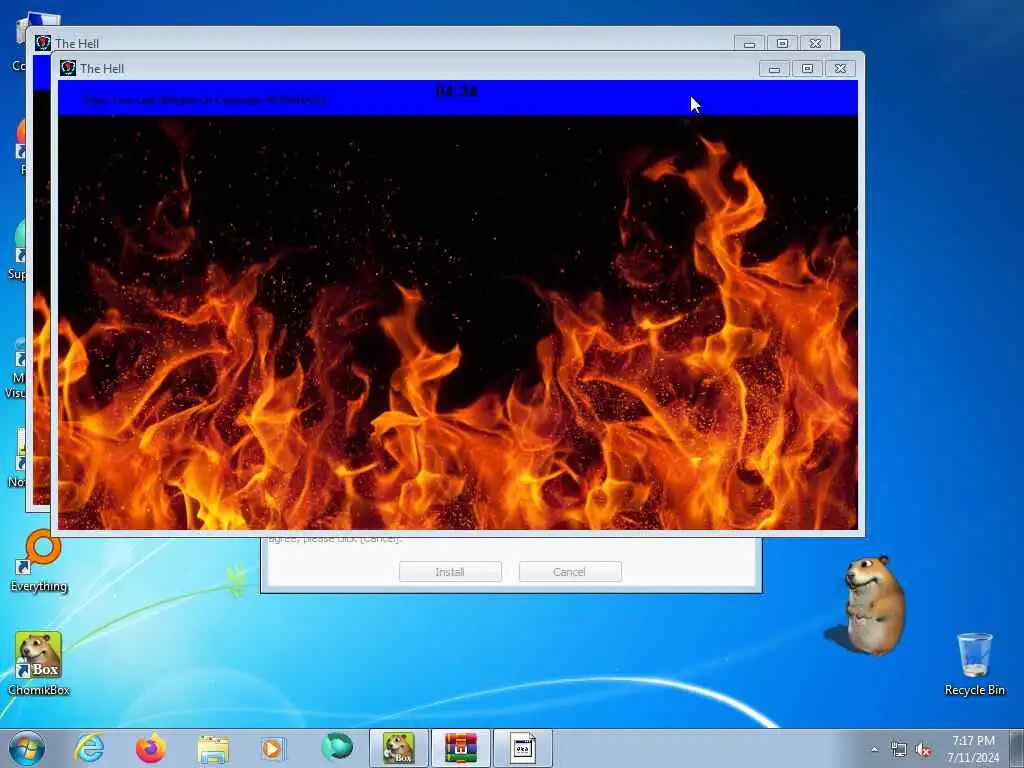Open the Windows Start menu orb

click(x=27, y=748)
